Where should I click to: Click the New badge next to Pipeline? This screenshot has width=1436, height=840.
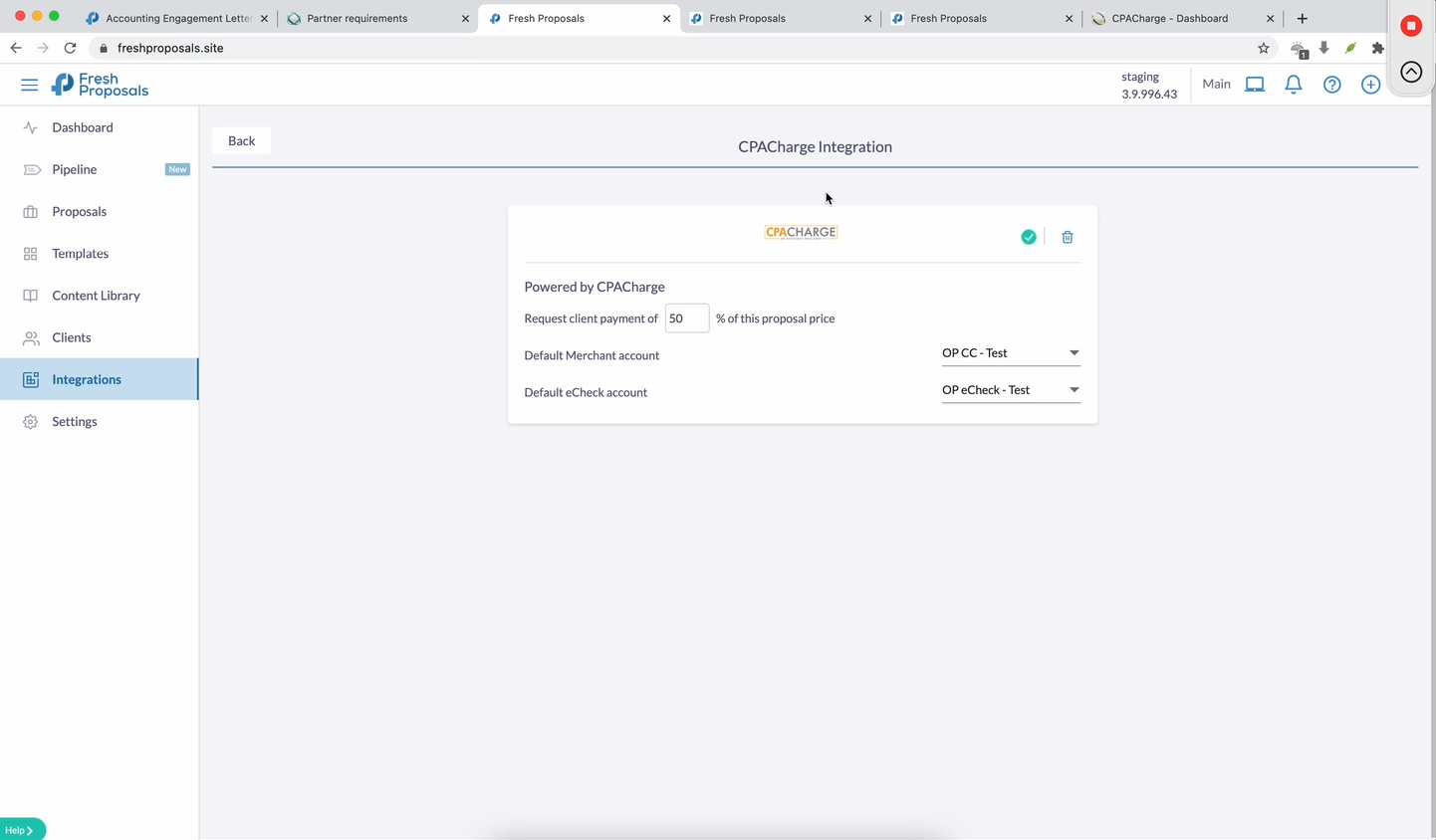tap(177, 169)
